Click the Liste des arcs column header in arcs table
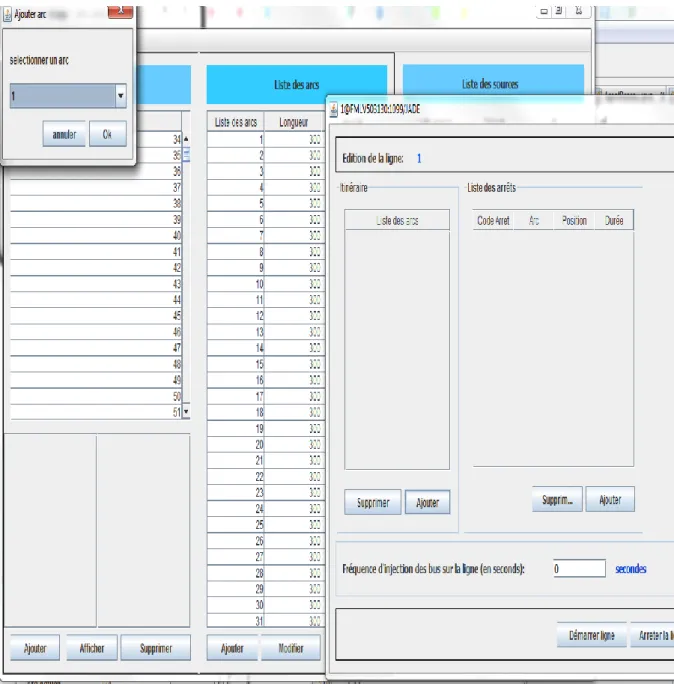 tap(236, 123)
